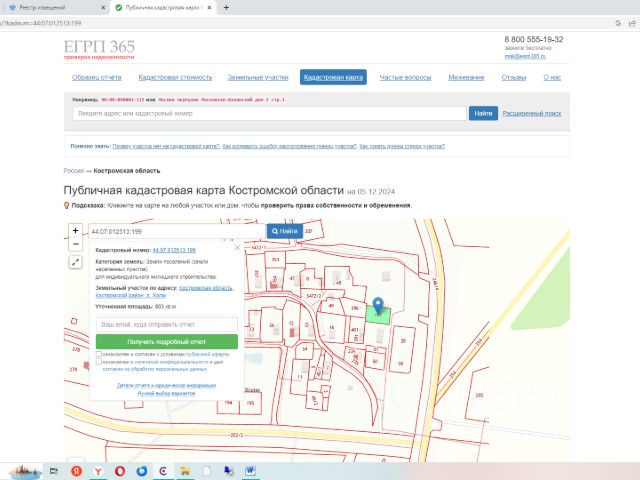Open the purple C app in taskbar
The image size is (640, 480).
(163, 471)
